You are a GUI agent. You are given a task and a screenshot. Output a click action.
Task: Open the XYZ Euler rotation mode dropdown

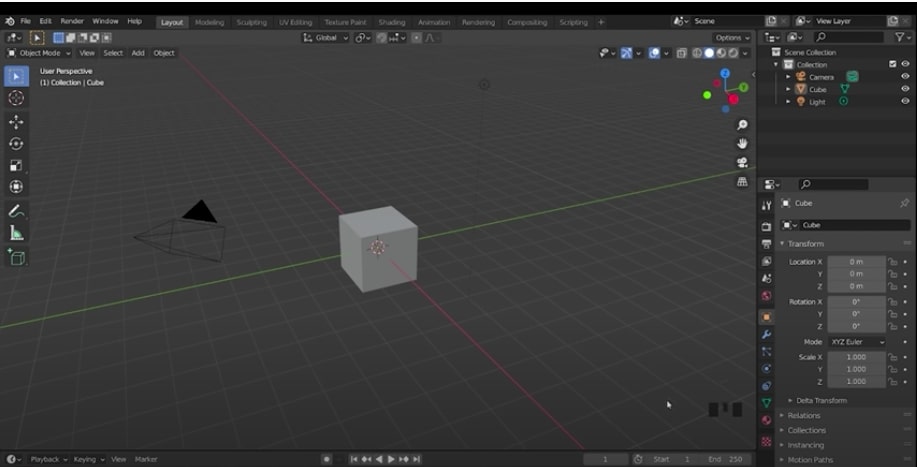(857, 342)
